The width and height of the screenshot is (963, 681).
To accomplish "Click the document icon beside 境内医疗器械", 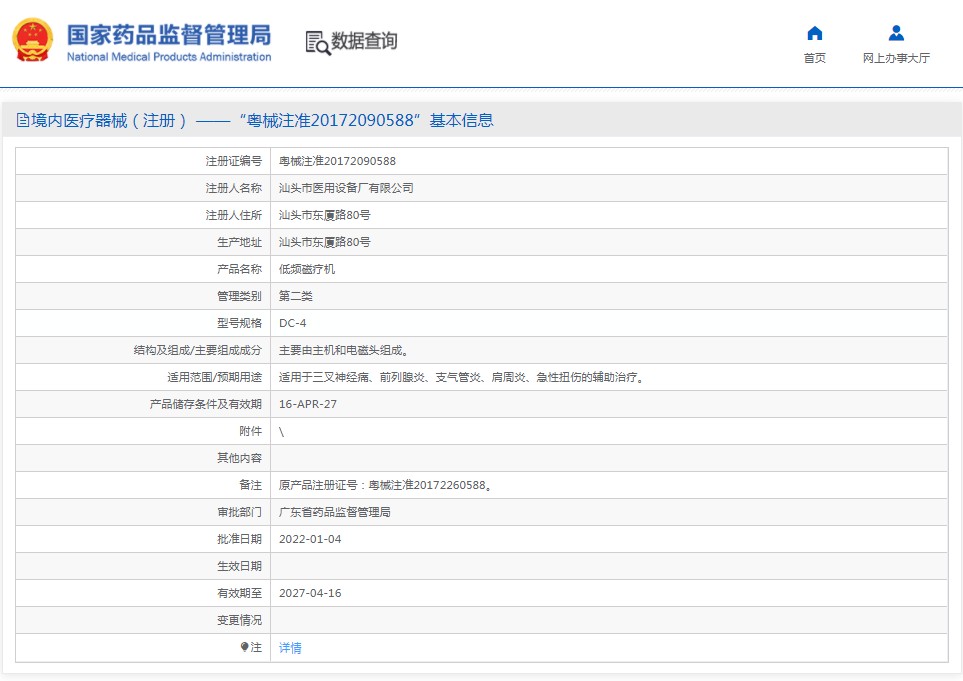I will [23, 120].
